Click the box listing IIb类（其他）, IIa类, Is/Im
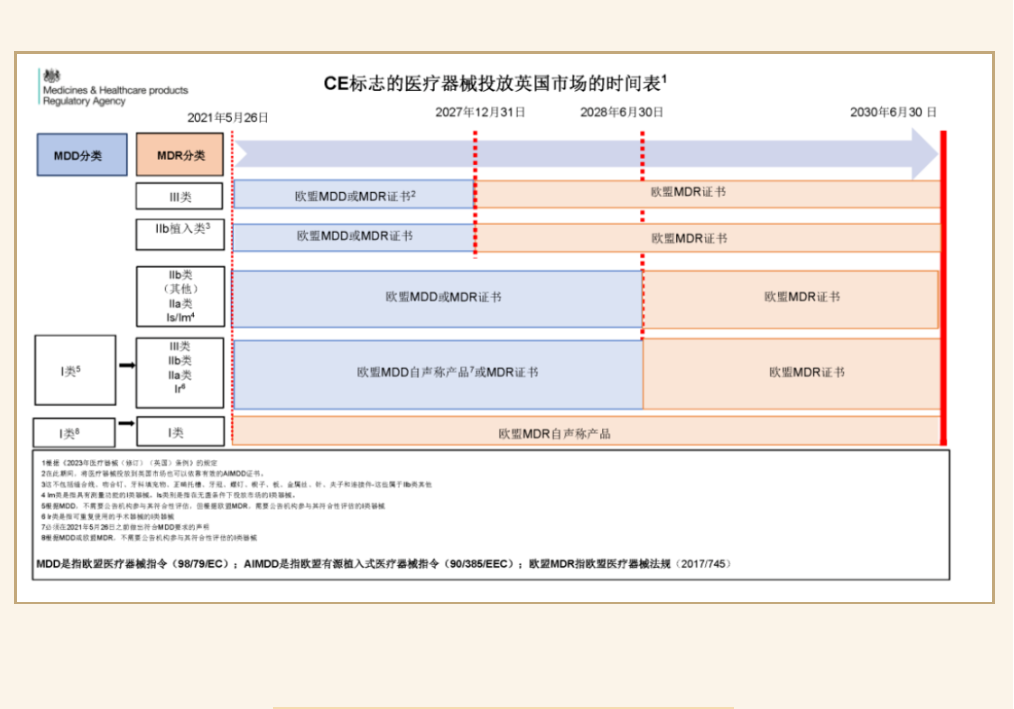The width and height of the screenshot is (1014, 709). [x=180, y=296]
